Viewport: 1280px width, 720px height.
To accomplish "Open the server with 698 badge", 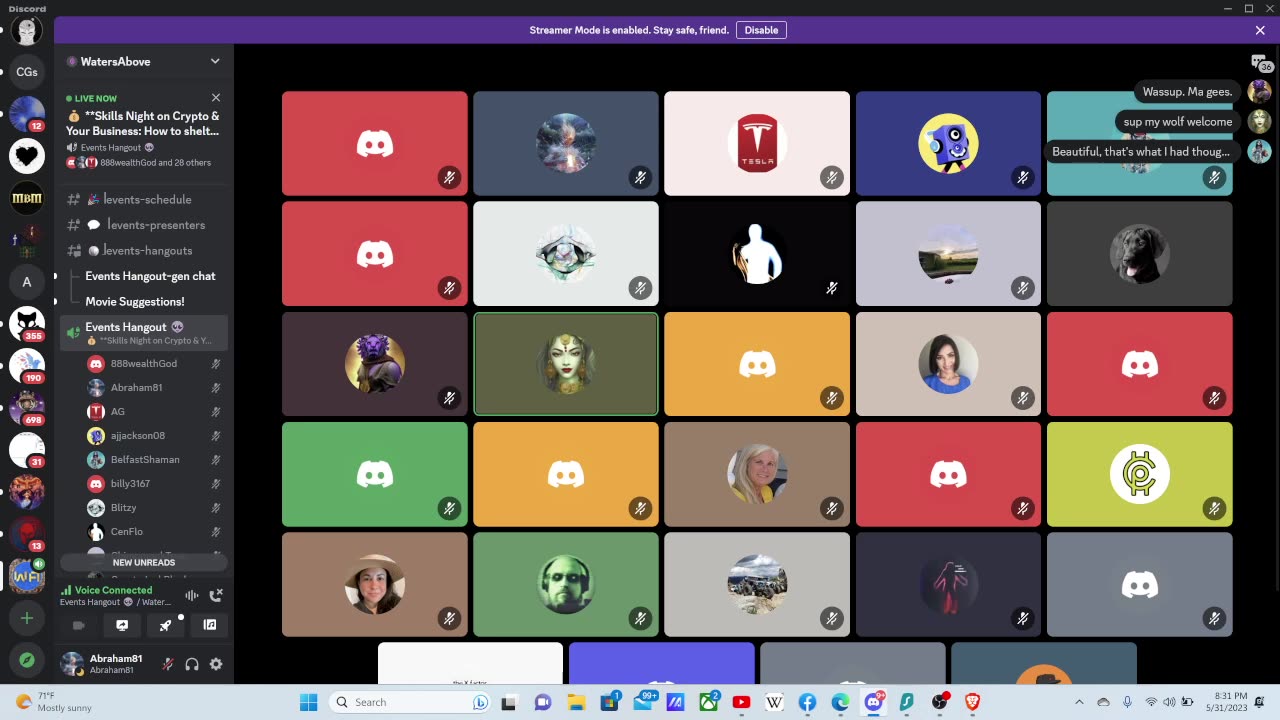I will pos(27,408).
